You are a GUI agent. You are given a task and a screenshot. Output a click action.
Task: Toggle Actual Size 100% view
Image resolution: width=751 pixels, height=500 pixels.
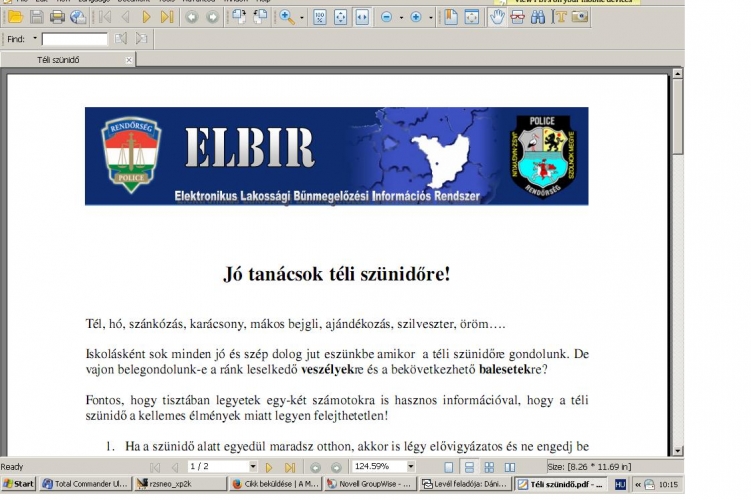click(x=320, y=17)
